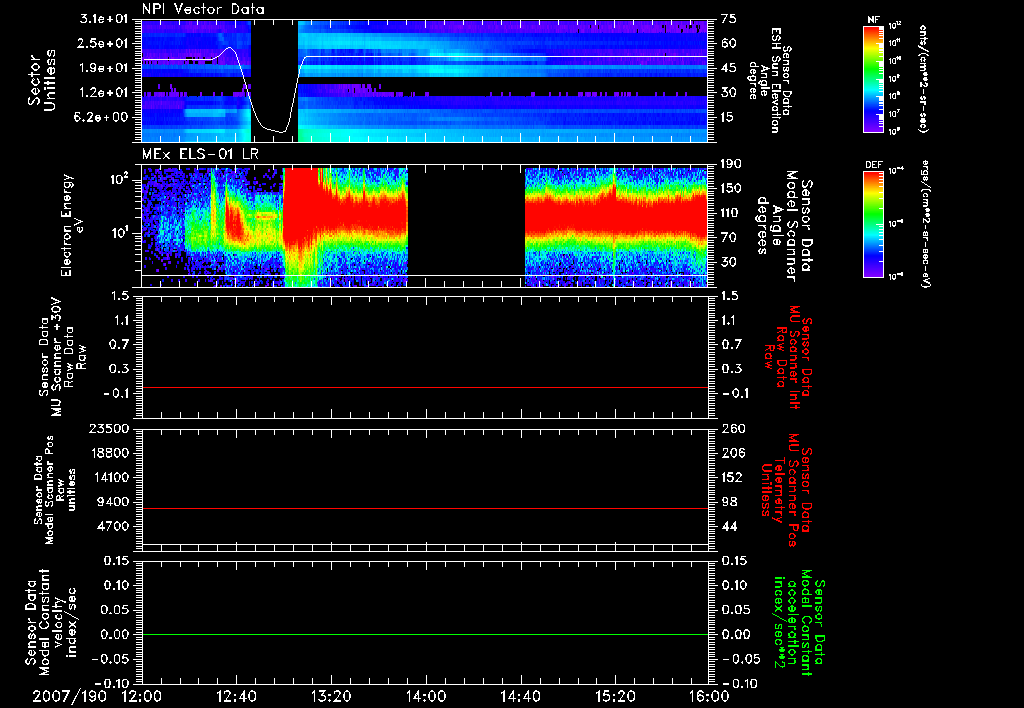Click the 1.2e+01 sector axis value
This screenshot has height=708, width=1024.
[102, 93]
